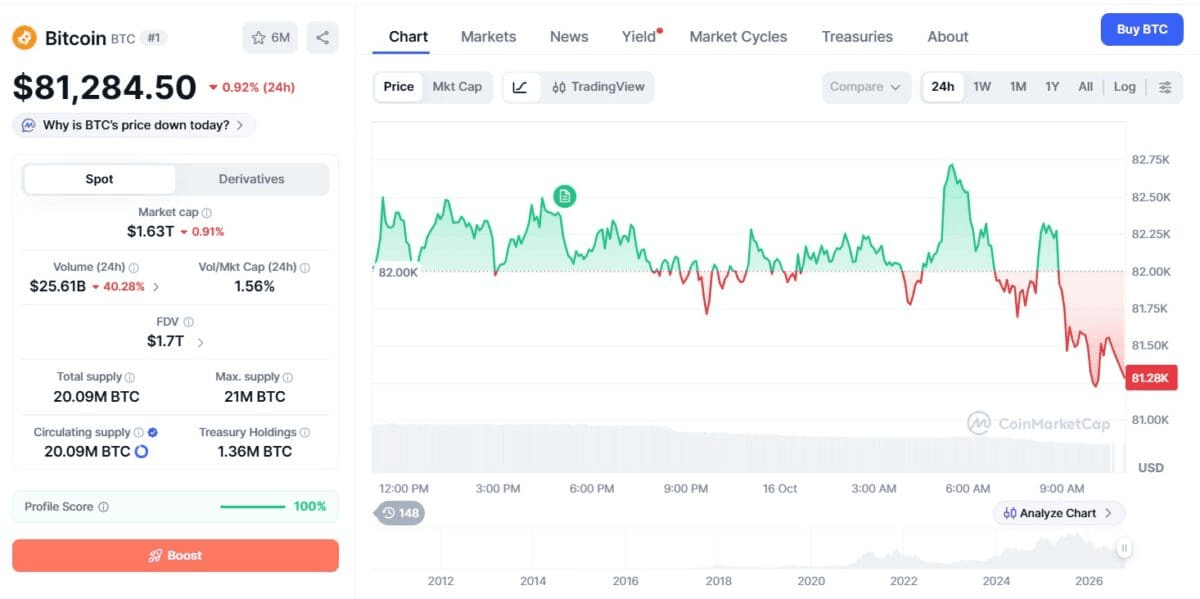Select the 24h time range

[943, 87]
